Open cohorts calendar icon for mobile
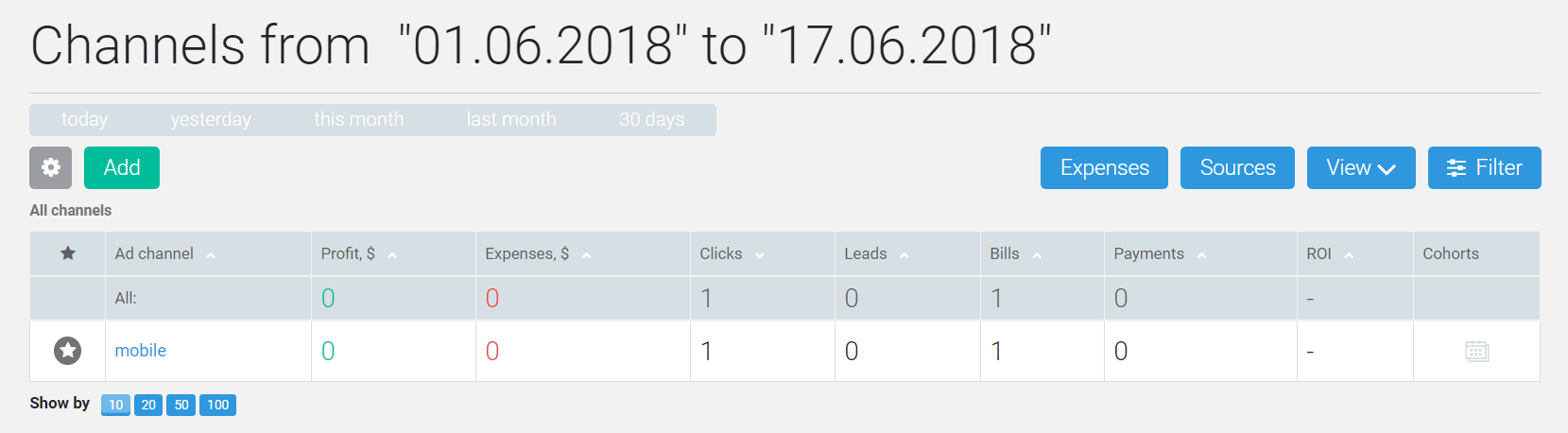The width and height of the screenshot is (1568, 433). pyautogui.click(x=1476, y=351)
